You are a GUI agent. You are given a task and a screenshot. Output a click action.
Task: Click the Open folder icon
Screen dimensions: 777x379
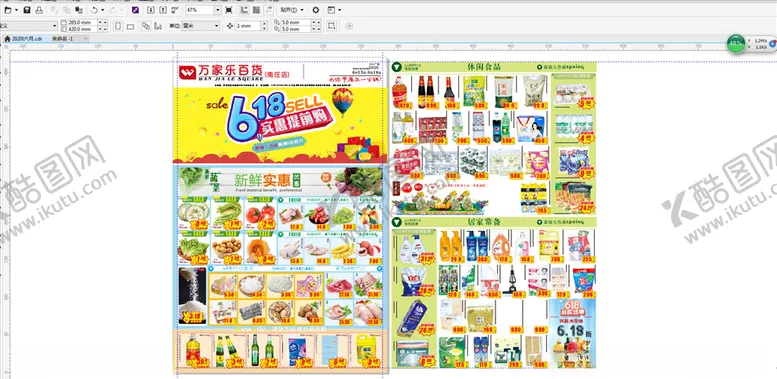[x=8, y=10]
